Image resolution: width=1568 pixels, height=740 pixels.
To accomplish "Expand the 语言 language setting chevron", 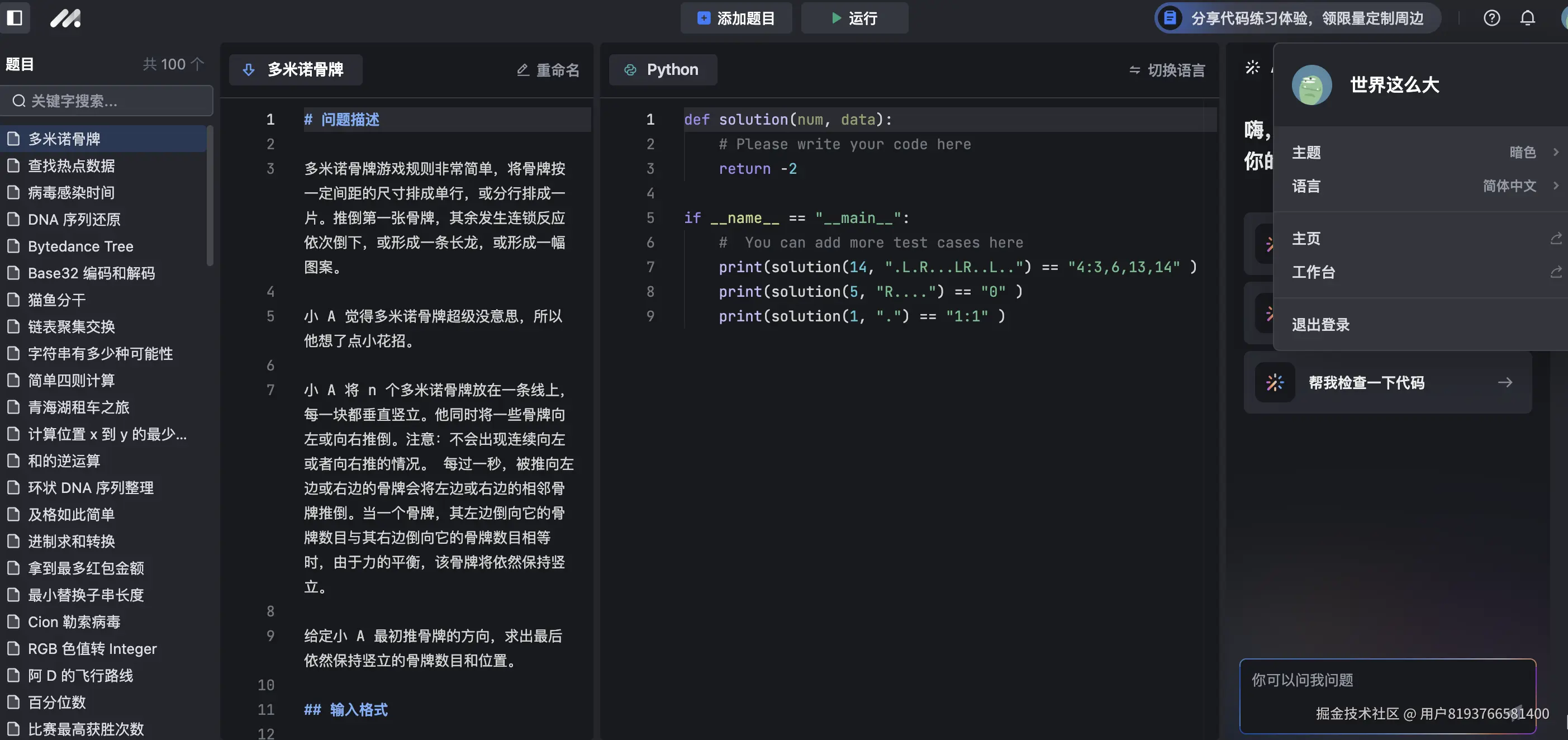I will point(1557,186).
